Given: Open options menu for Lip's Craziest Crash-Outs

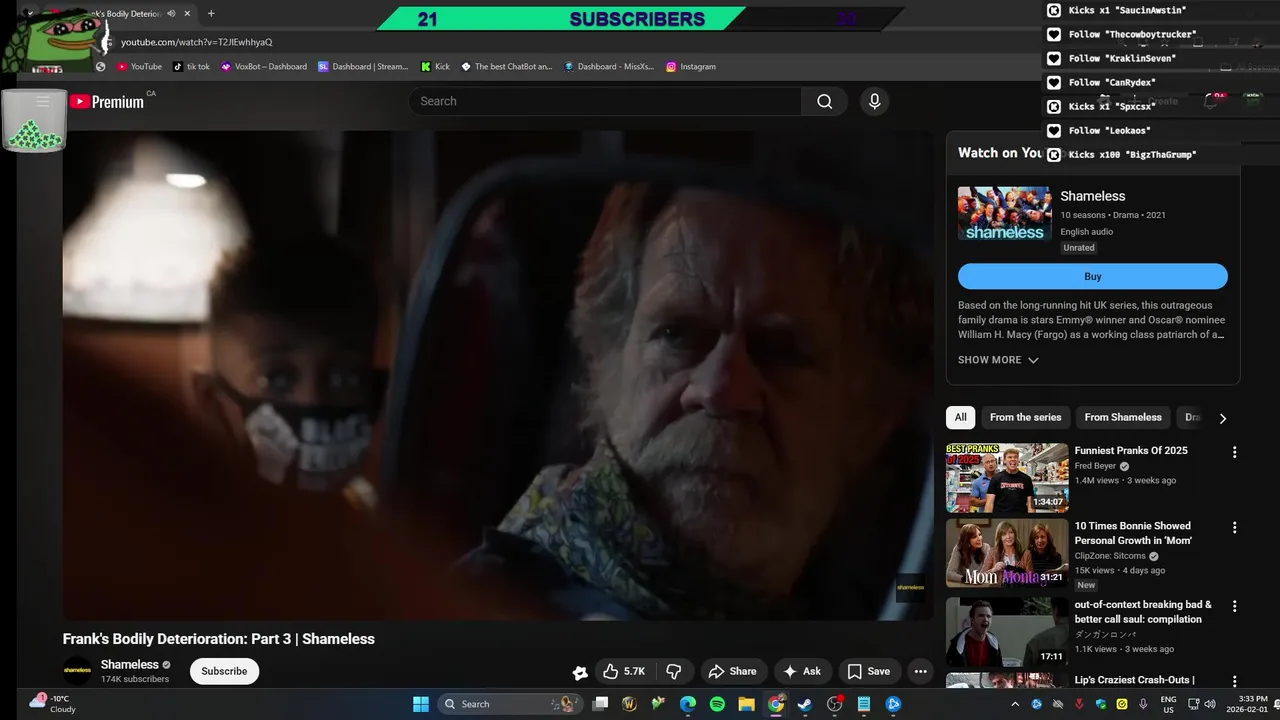Looking at the screenshot, I should [1234, 681].
